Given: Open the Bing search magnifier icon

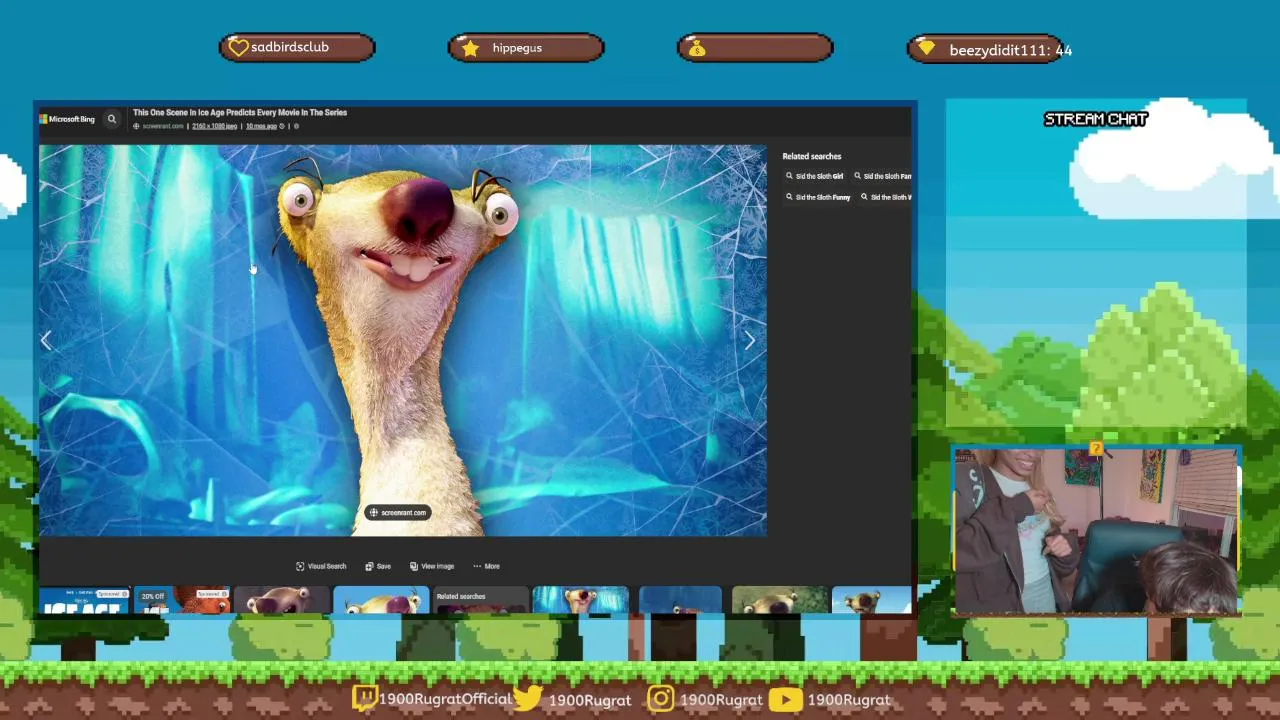Looking at the screenshot, I should pyautogui.click(x=112, y=119).
